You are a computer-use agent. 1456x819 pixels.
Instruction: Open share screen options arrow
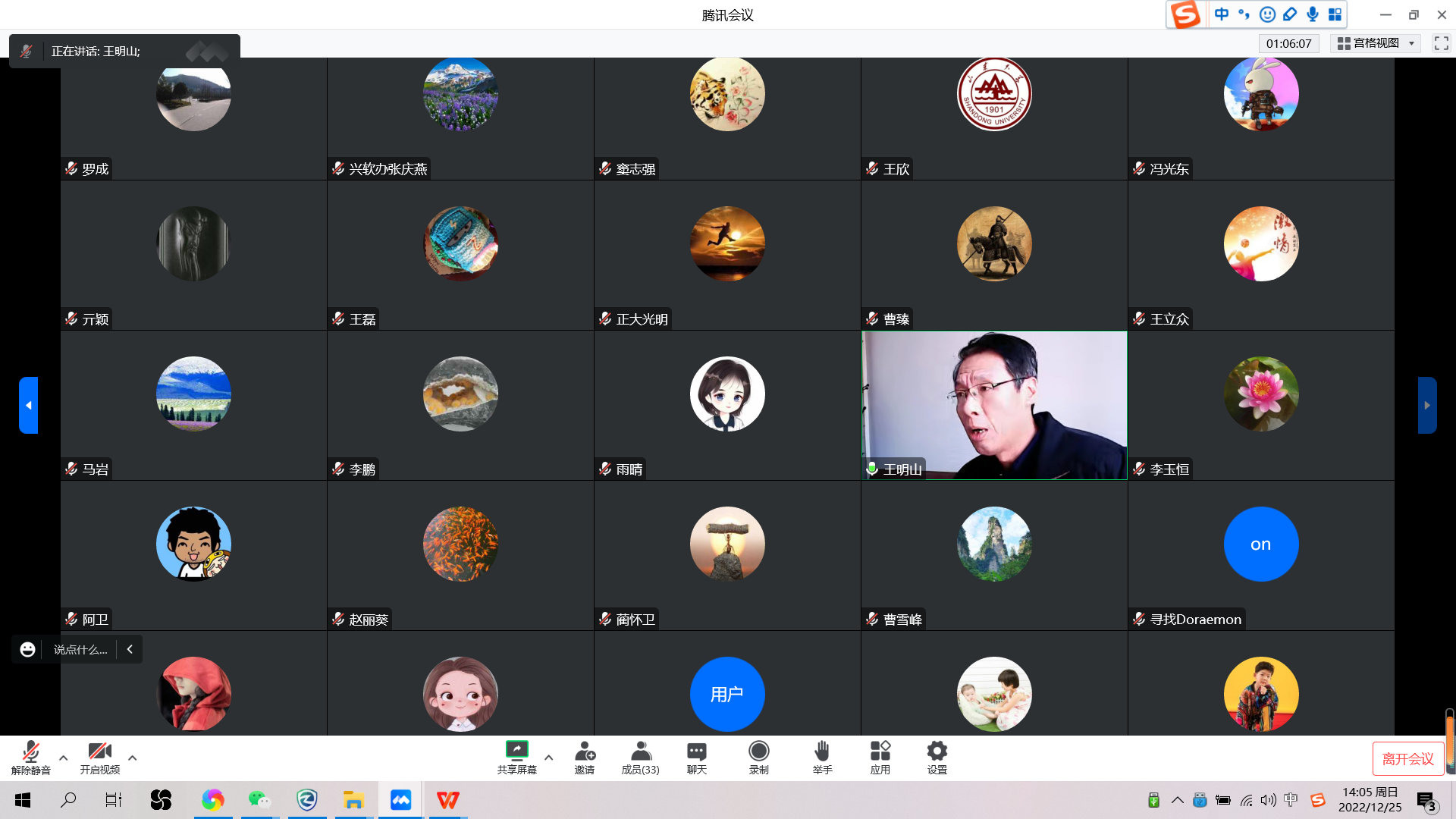click(x=549, y=758)
